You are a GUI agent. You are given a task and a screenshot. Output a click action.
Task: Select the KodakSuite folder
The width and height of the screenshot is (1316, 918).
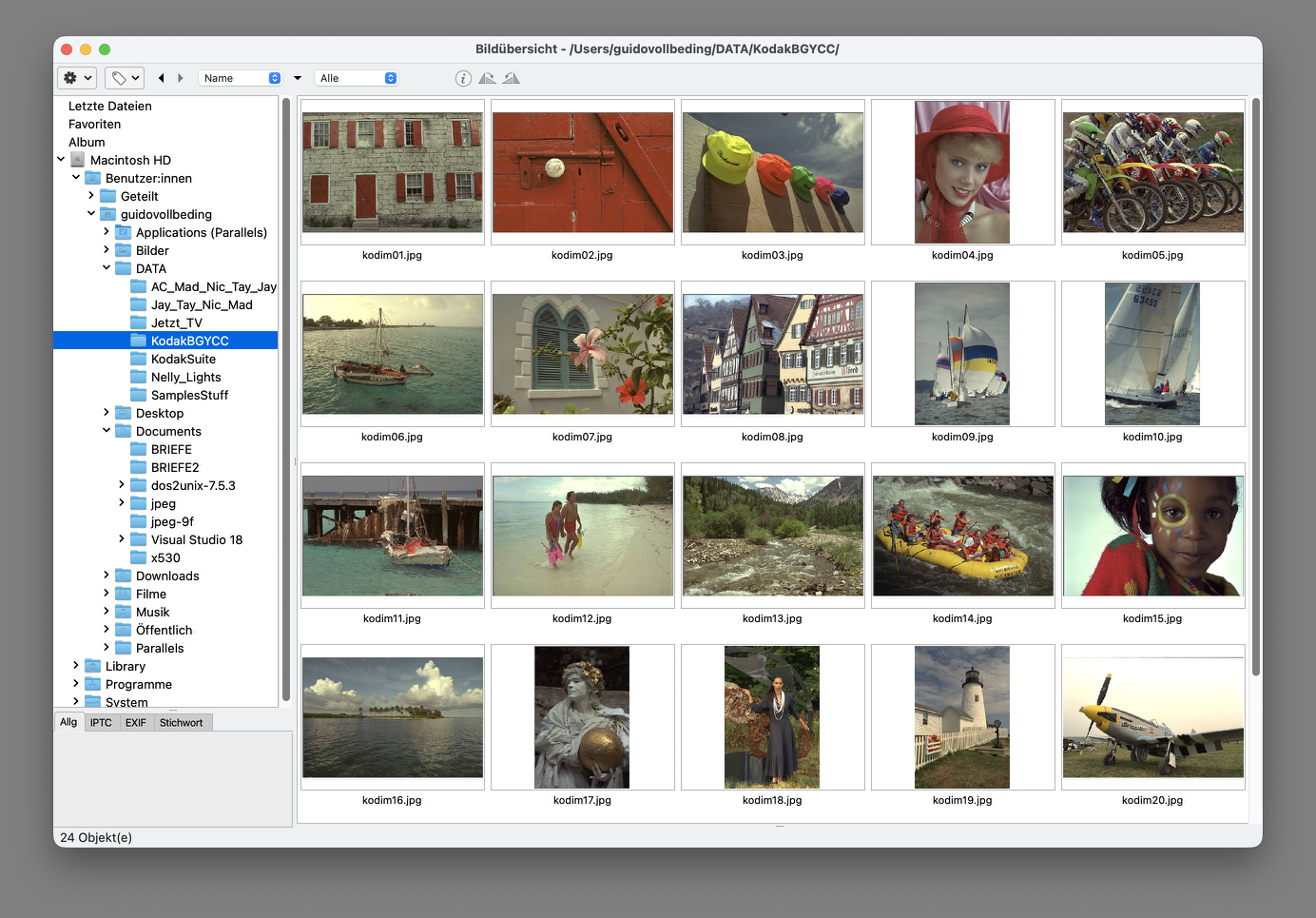pos(183,360)
